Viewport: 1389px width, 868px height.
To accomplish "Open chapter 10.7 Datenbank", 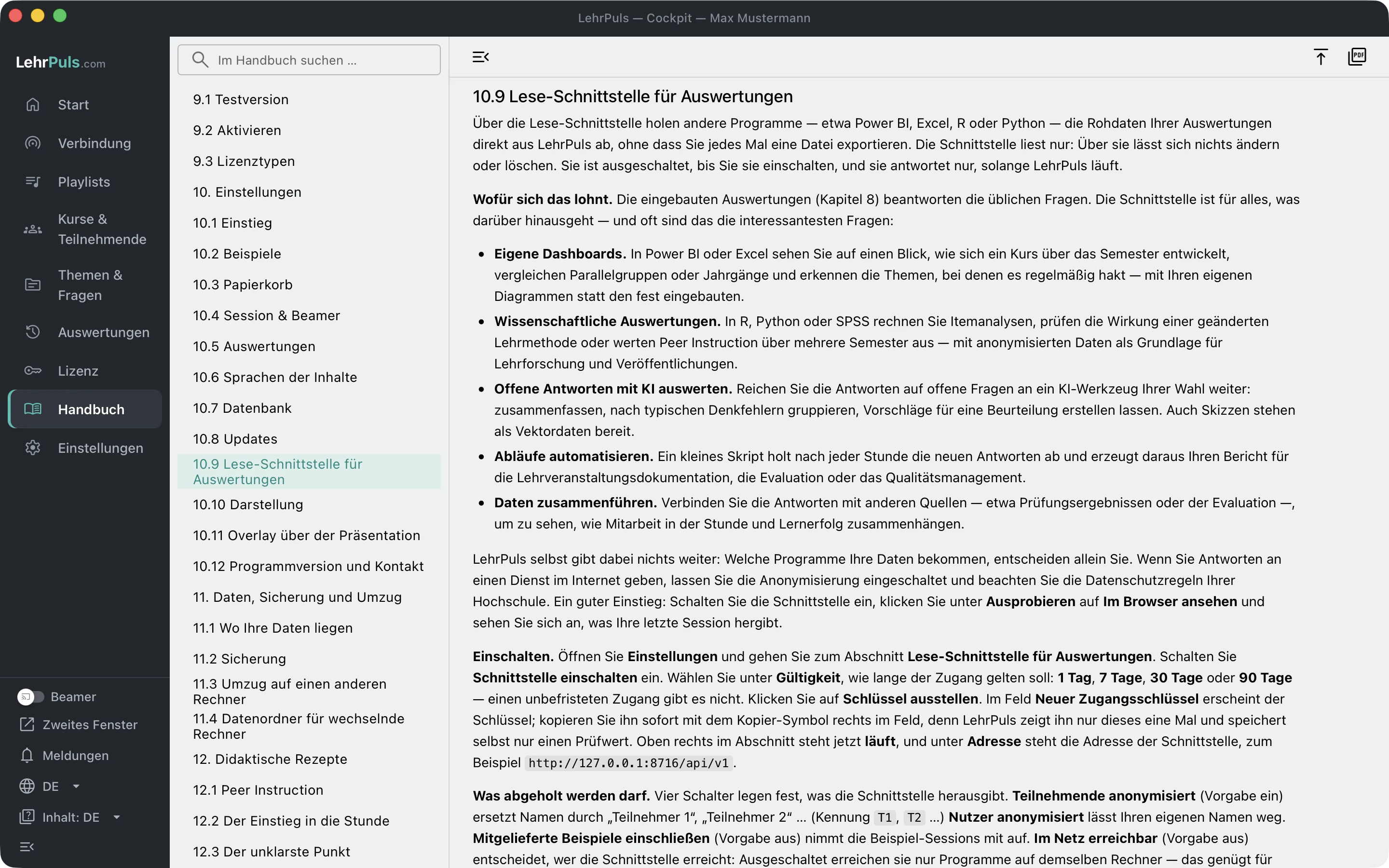I will (309, 408).
